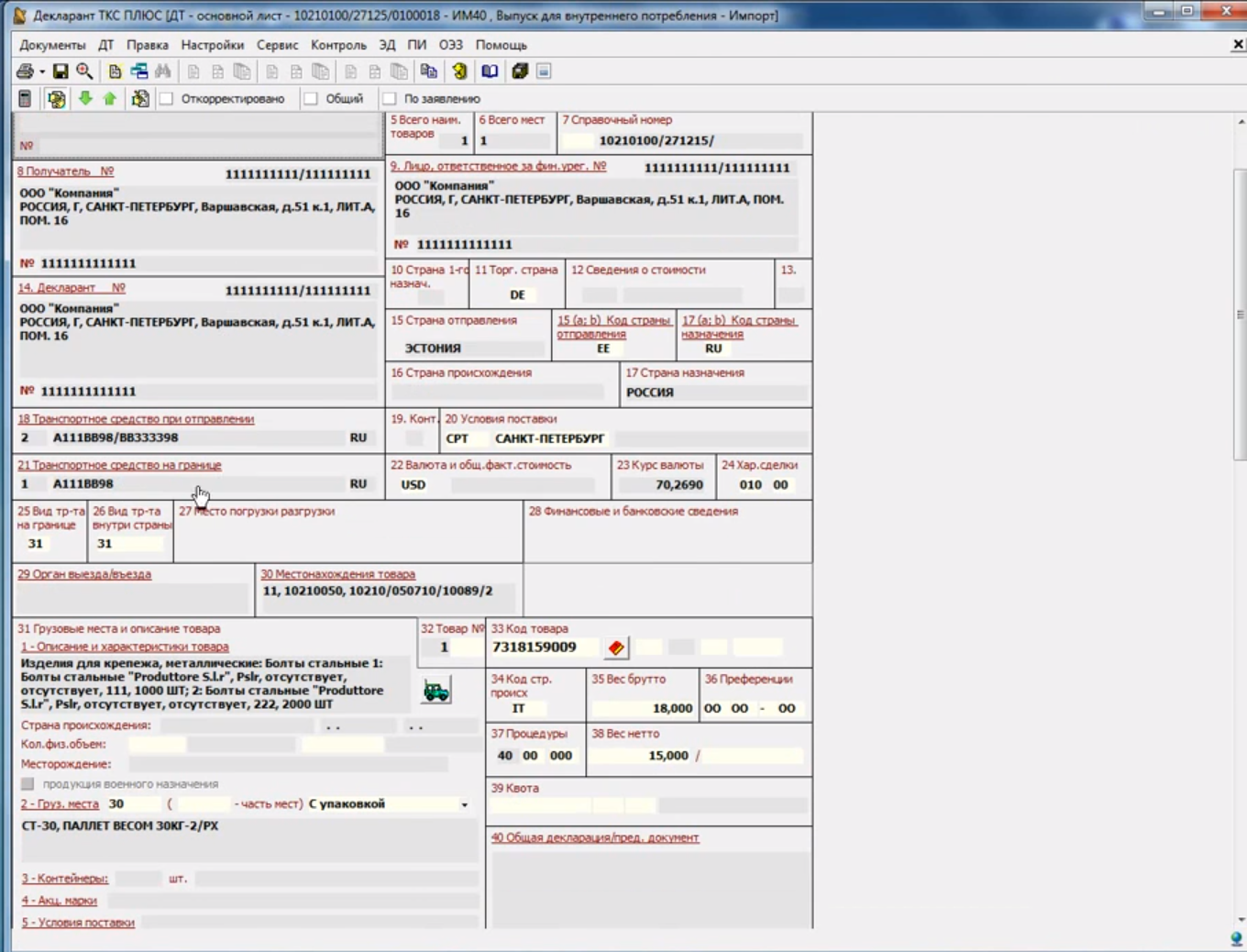1247x952 pixels.
Task: Open the Настройки menu
Action: 213,45
